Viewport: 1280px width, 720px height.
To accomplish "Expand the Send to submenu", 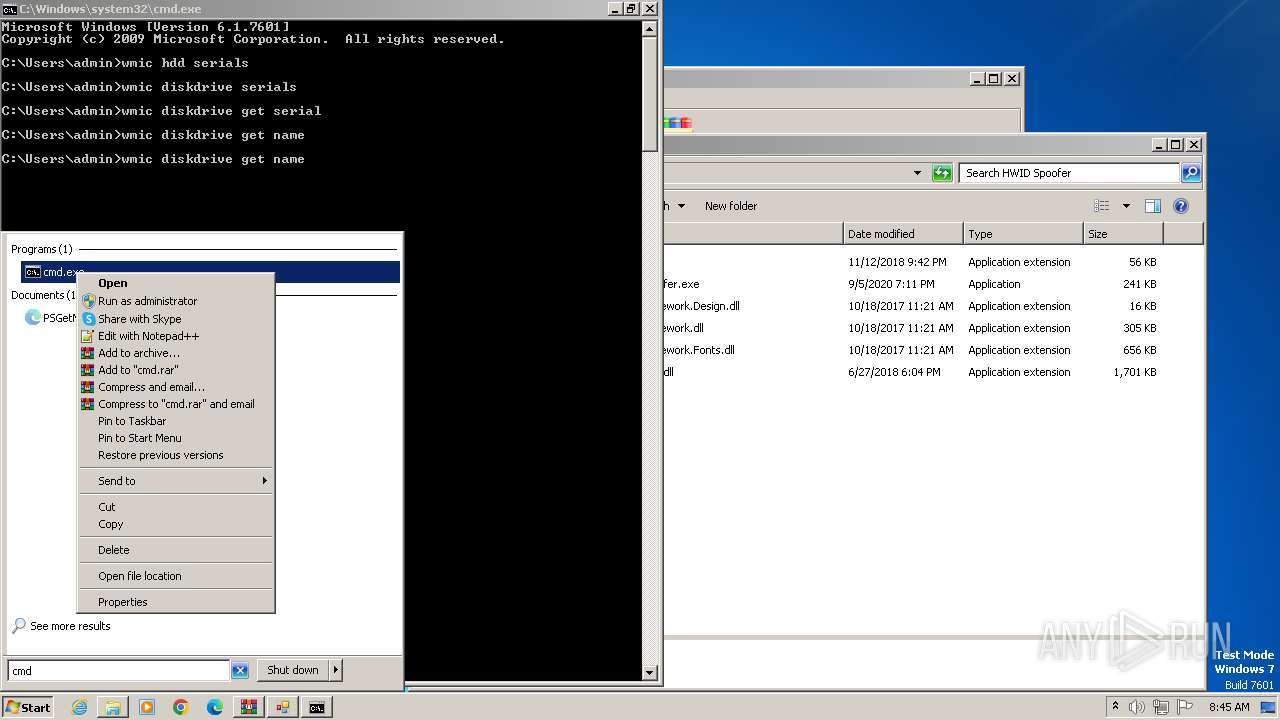I will pyautogui.click(x=176, y=481).
